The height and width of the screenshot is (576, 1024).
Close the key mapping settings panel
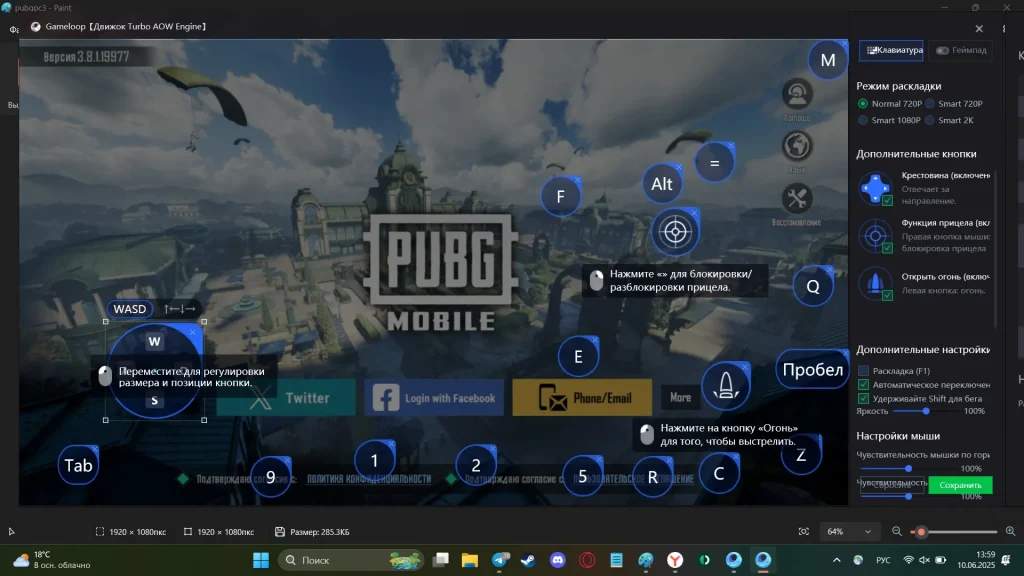[979, 29]
